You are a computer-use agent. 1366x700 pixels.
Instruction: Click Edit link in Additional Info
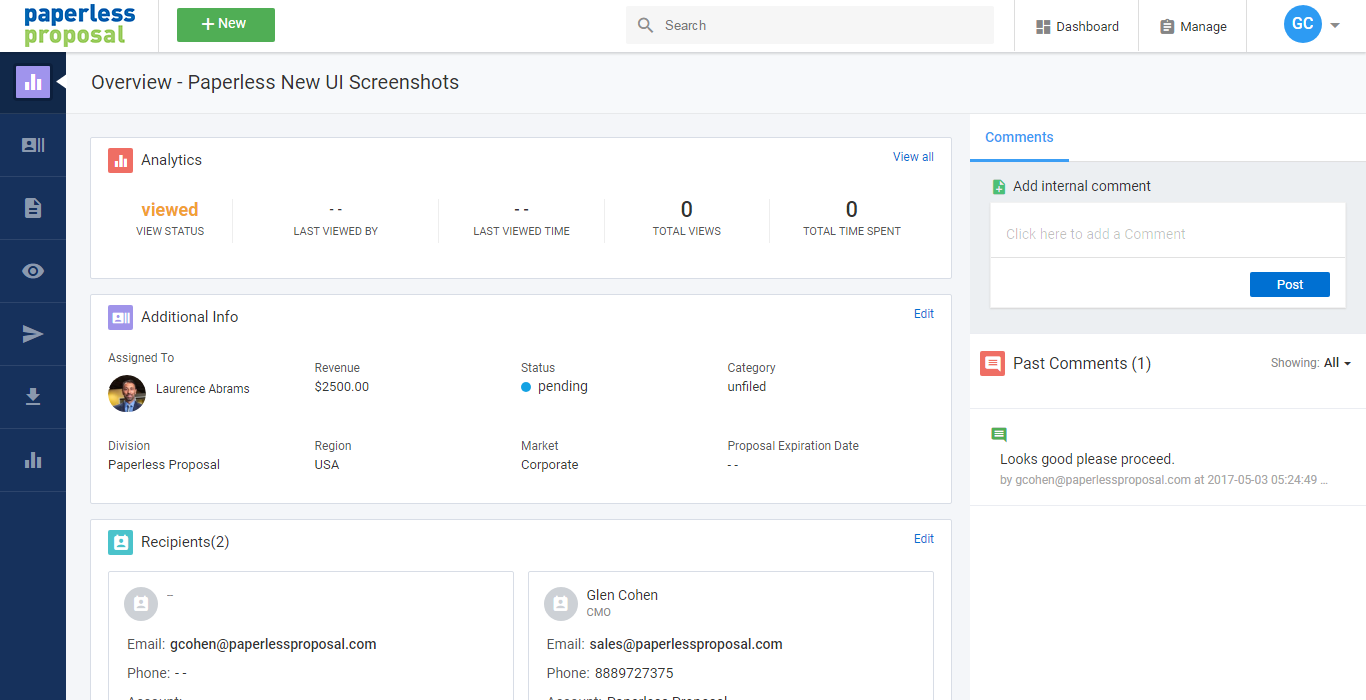[x=924, y=314]
